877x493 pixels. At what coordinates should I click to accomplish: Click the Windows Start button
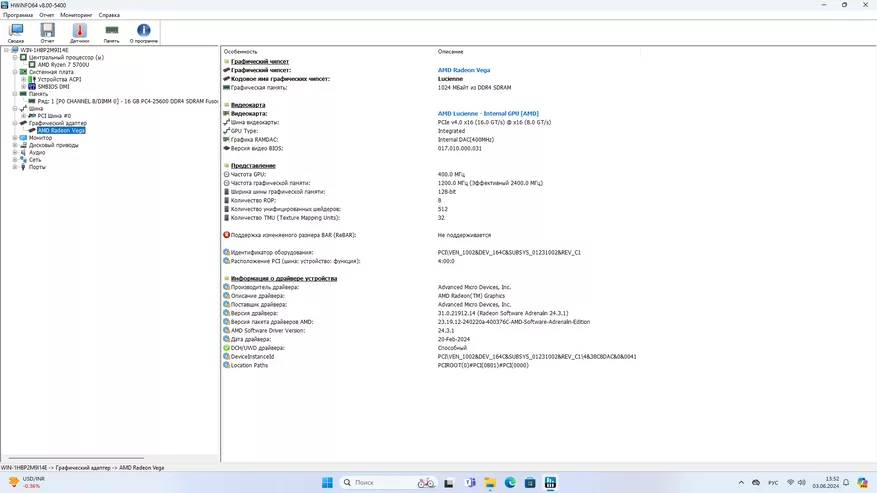pos(327,483)
